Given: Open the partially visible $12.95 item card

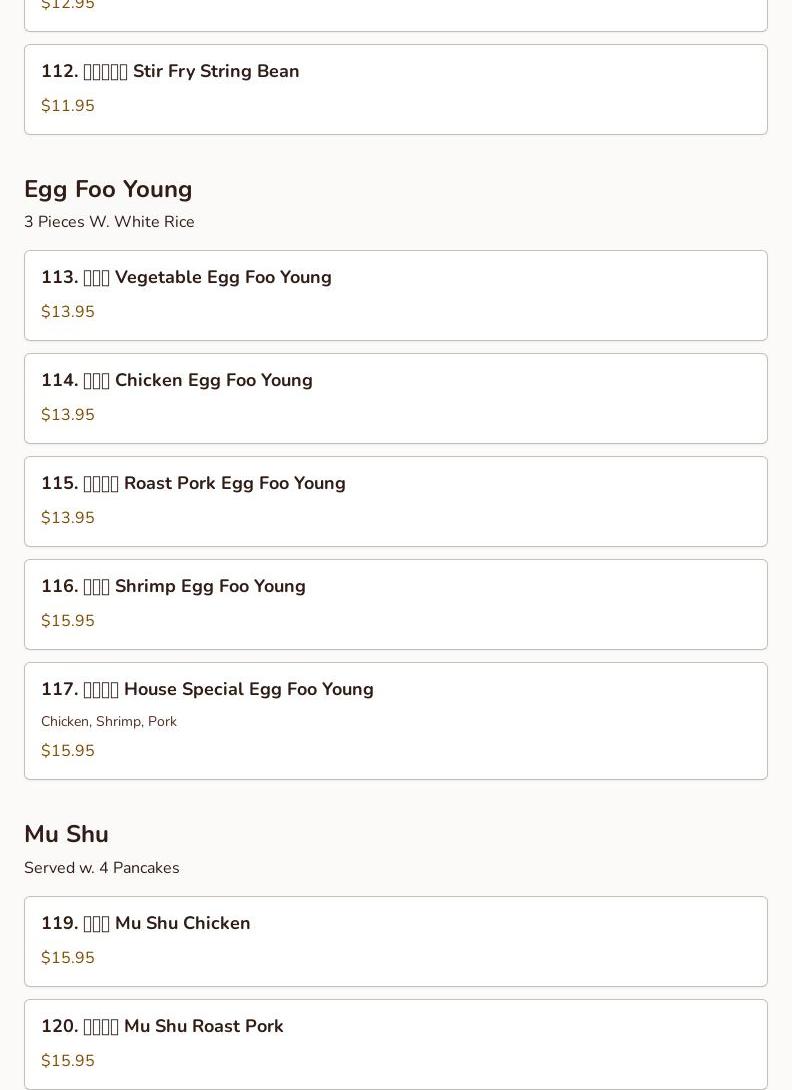Looking at the screenshot, I should [x=396, y=15].
